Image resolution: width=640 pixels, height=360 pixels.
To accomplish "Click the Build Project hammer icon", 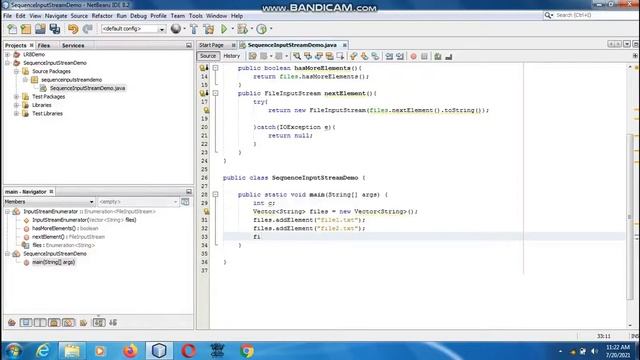I will [x=194, y=29].
